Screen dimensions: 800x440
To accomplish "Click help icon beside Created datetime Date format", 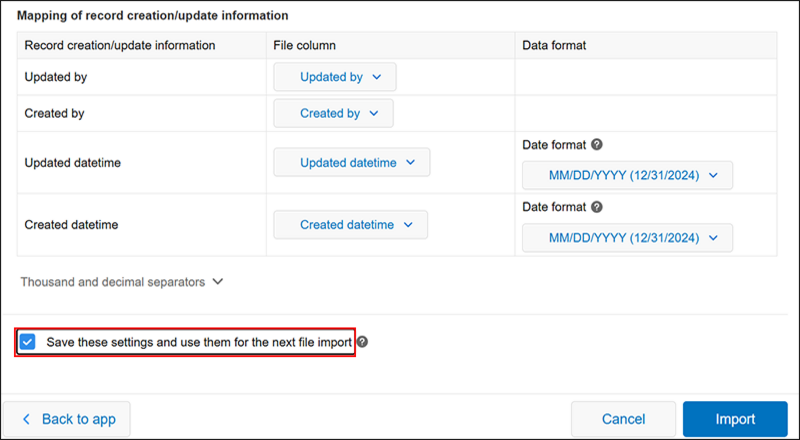I will pos(597,207).
